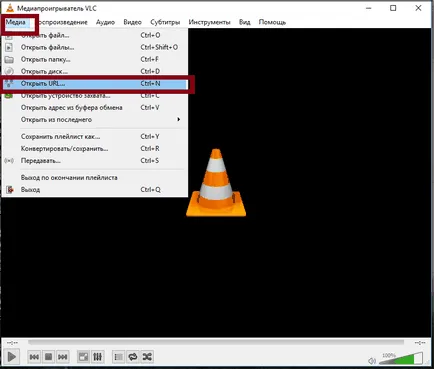
Task: Choose Открыть адрес из буфера обмена
Action: click(x=95, y=108)
